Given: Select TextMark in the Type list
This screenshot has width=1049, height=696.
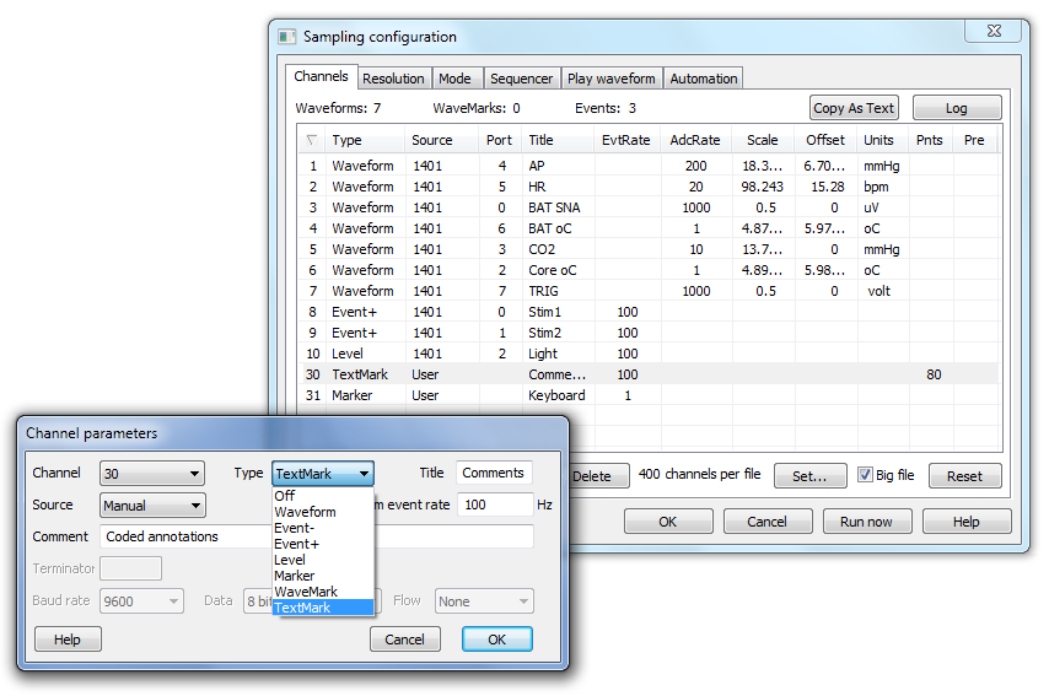Looking at the screenshot, I should pos(322,608).
